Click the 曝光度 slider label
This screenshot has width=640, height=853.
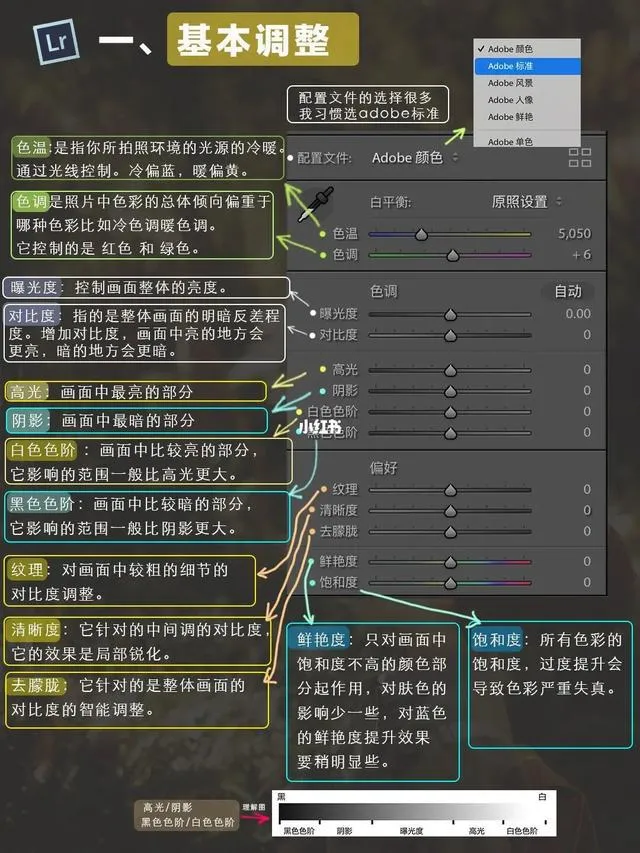[338, 314]
